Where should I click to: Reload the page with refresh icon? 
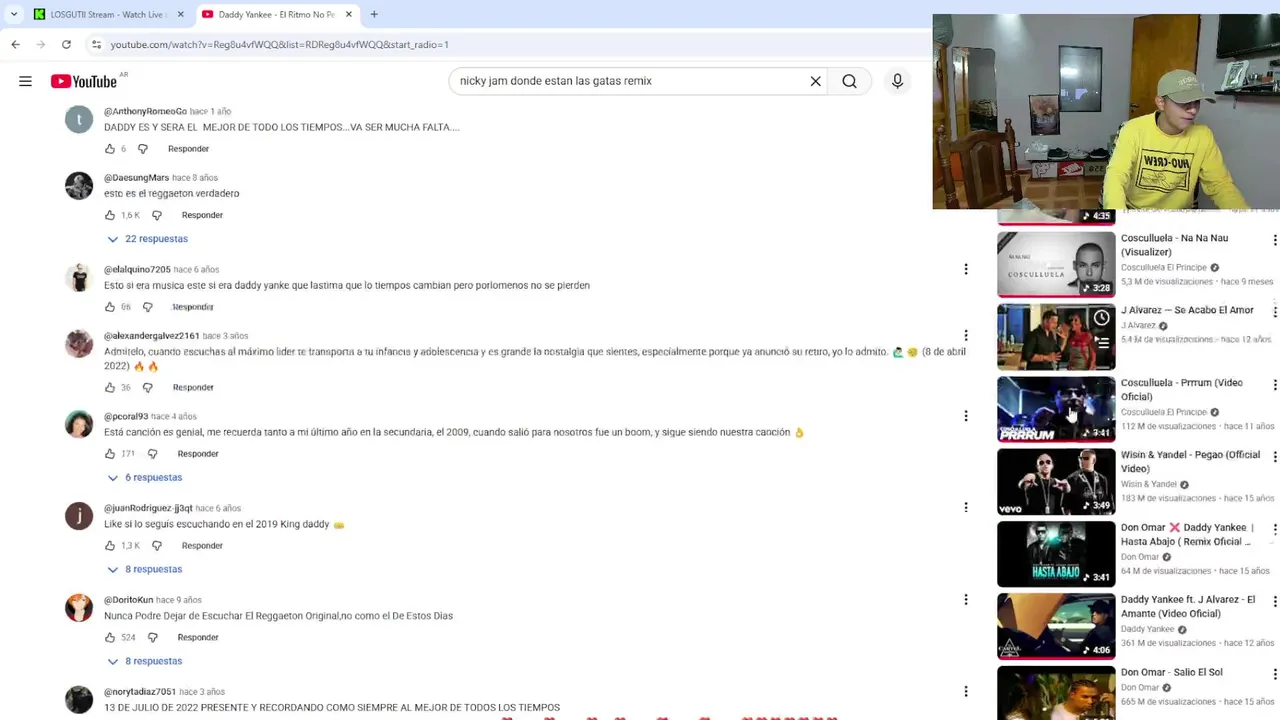tap(66, 44)
